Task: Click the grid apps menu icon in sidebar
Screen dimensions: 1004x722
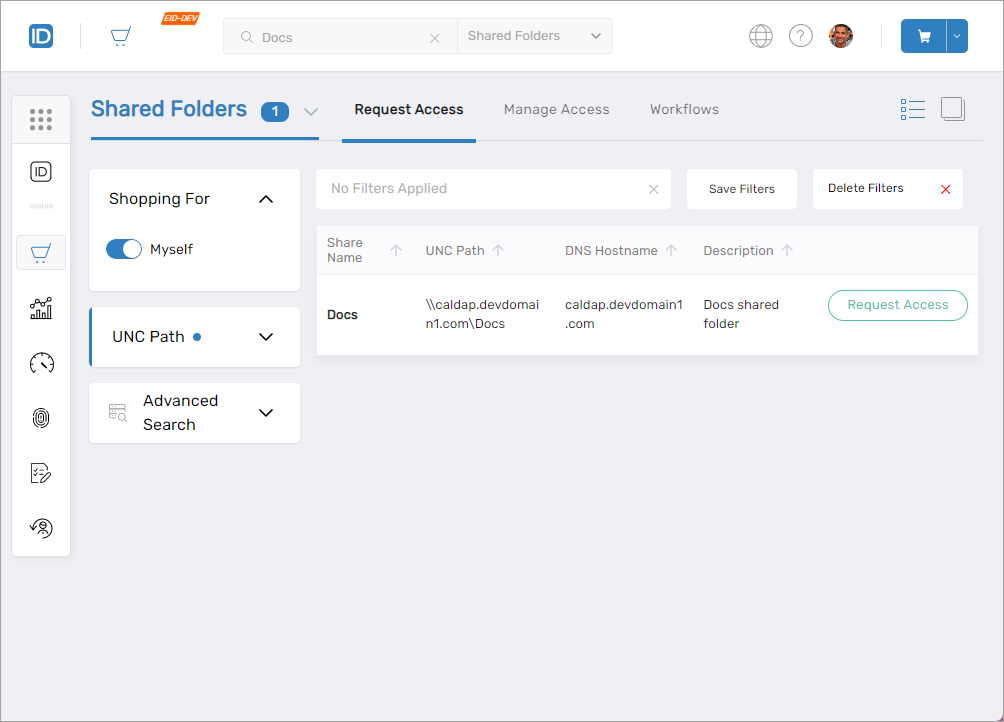Action: tap(41, 120)
